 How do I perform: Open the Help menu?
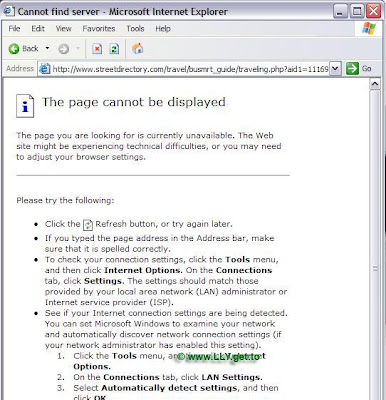pos(163,29)
